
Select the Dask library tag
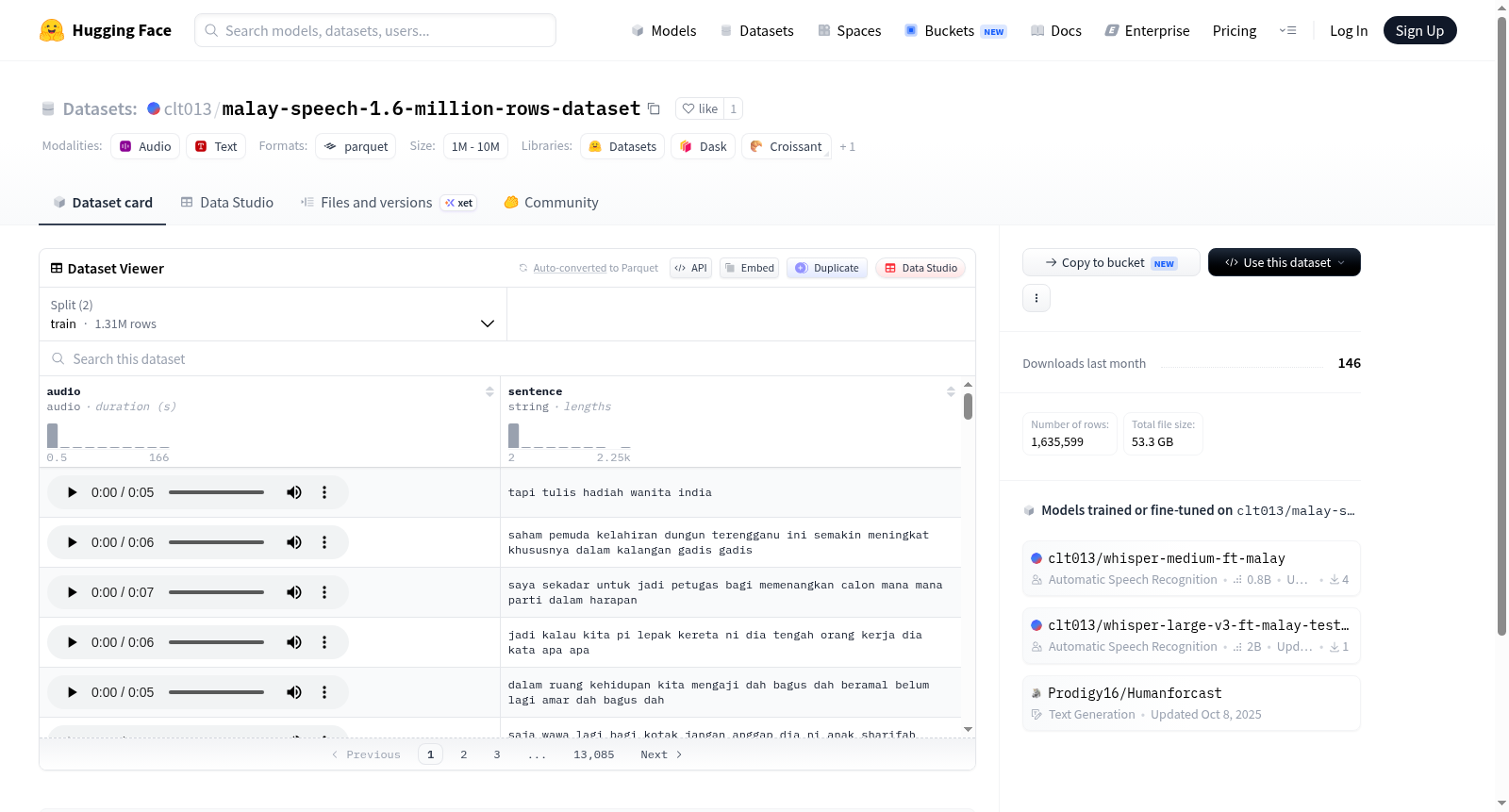704,146
